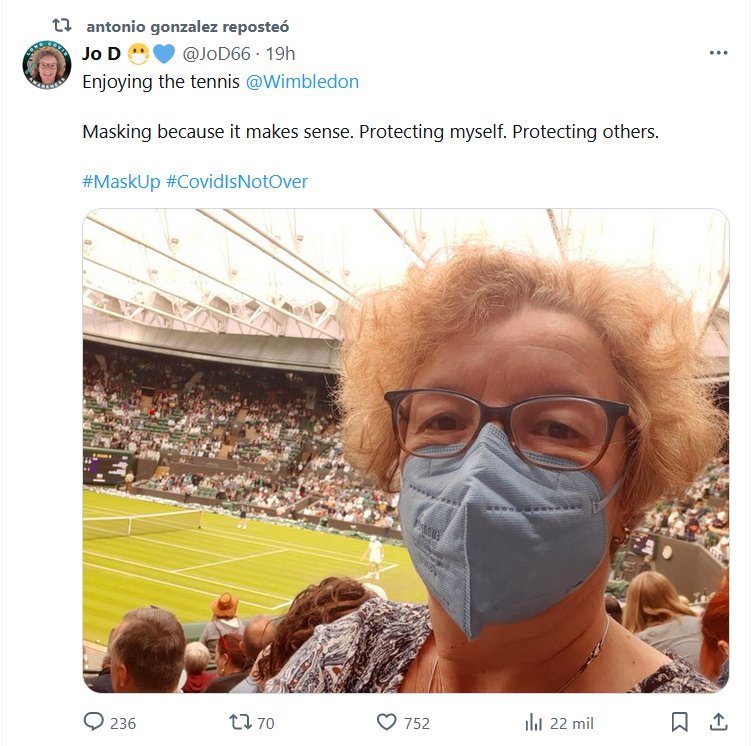Screen dimensions: 754x746
Task: Click 'antonio gonzalez reposteó' link
Action: pos(187,26)
